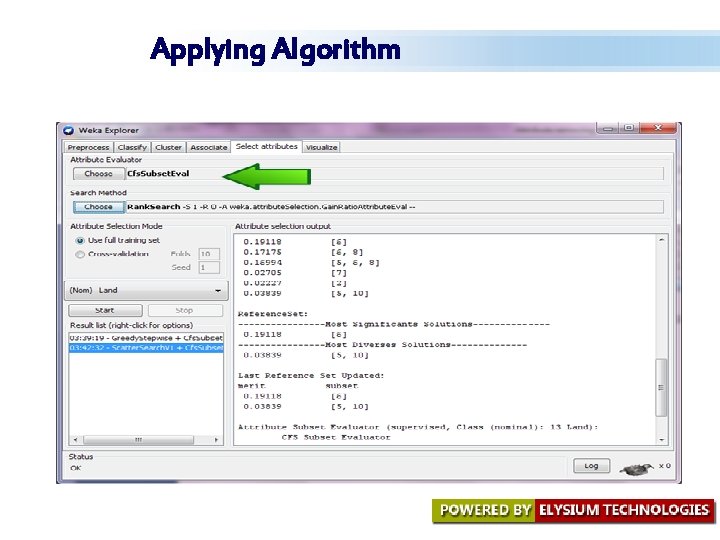
Task: Click the Weka bird status icon
Action: point(636,468)
